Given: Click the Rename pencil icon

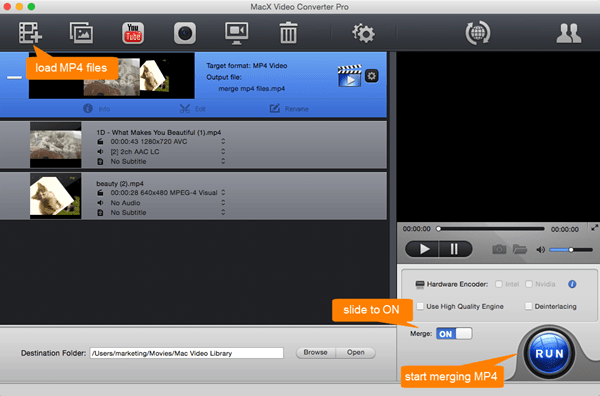Looking at the screenshot, I should (x=275, y=109).
